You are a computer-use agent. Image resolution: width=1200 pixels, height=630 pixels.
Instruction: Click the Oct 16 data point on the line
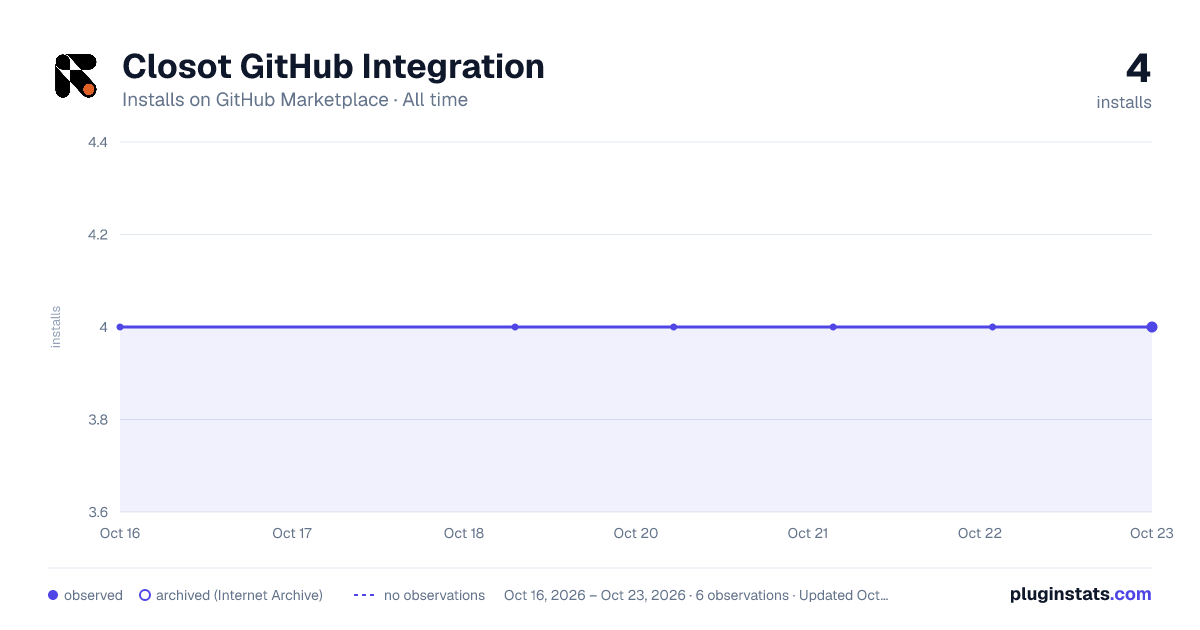[120, 327]
